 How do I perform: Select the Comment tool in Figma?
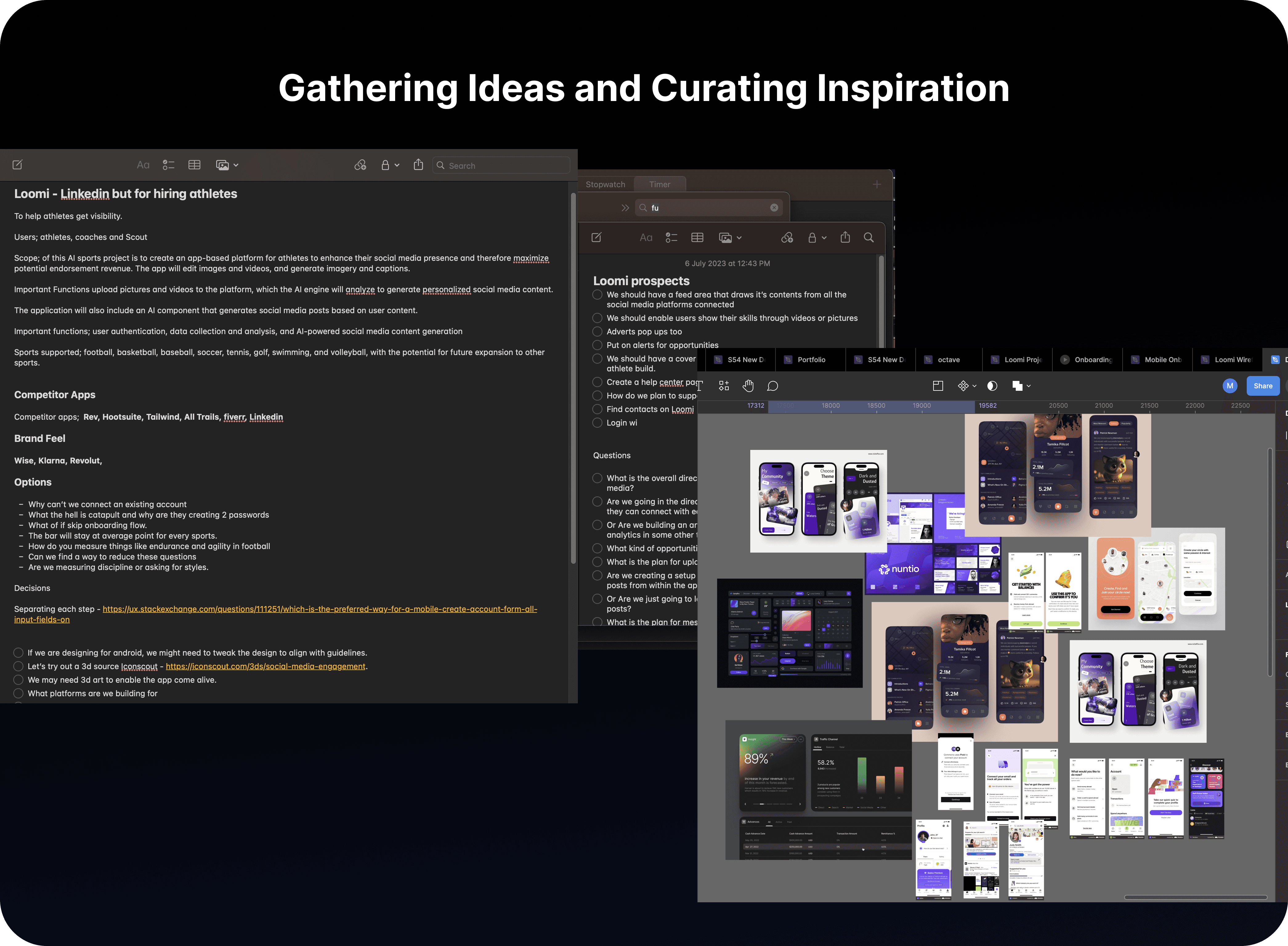[772, 386]
